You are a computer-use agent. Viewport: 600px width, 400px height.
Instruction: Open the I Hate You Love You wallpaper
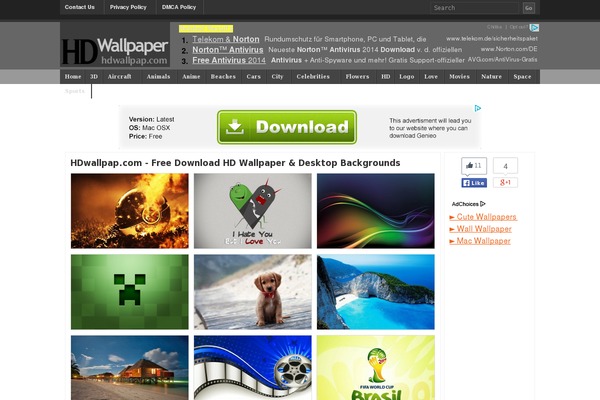click(x=253, y=211)
